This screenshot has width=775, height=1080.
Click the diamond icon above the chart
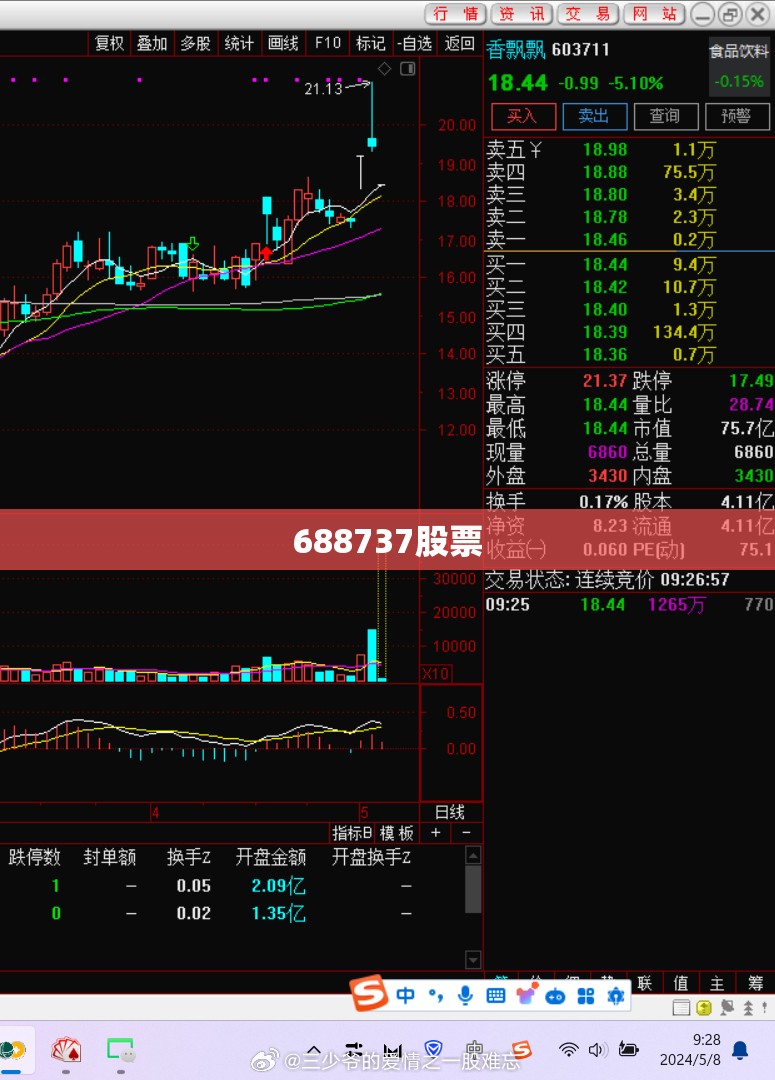[384, 68]
